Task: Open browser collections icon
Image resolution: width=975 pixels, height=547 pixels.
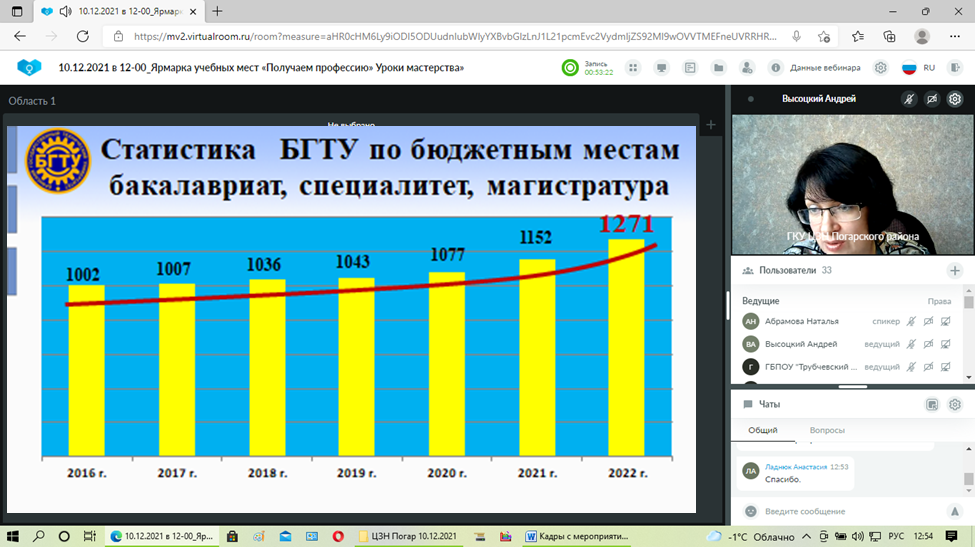Action: [890, 37]
